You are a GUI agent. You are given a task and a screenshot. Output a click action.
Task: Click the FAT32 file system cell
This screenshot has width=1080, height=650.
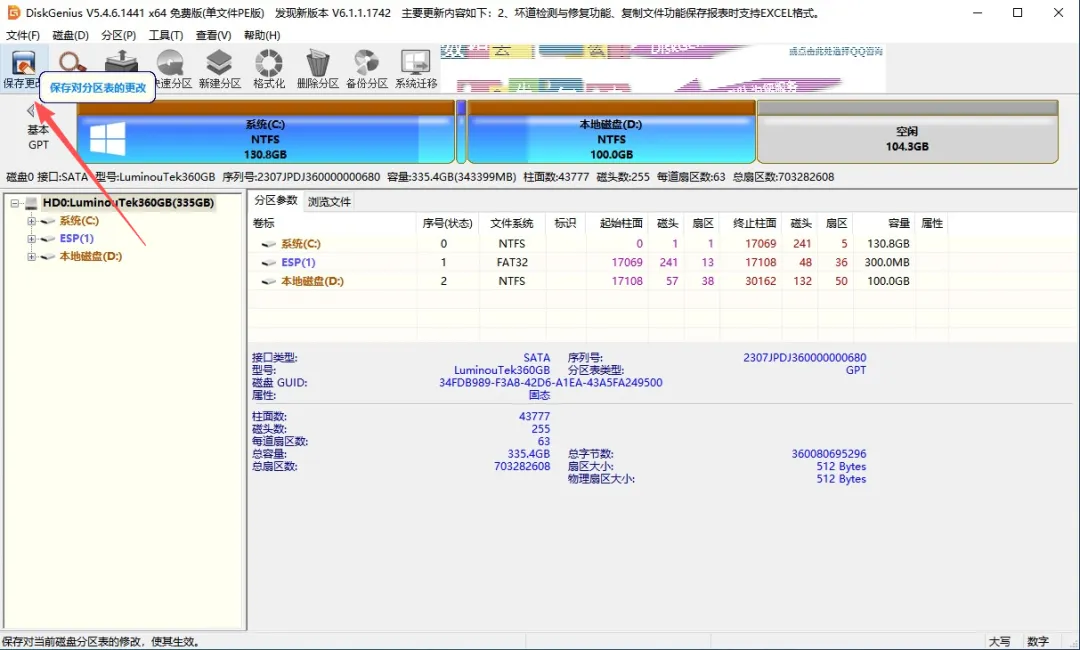coord(512,262)
